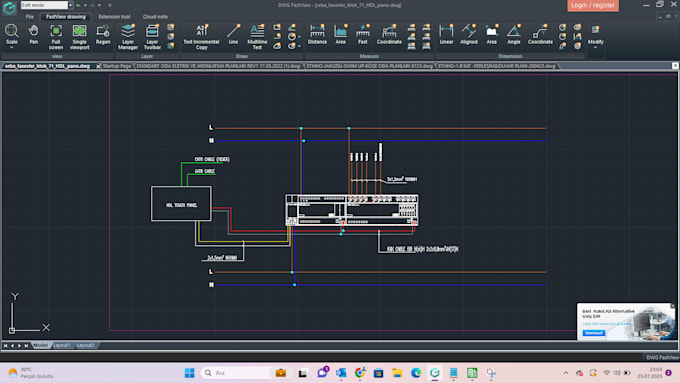Image resolution: width=680 pixels, height=383 pixels.
Task: Select the Pan hand tool
Action: [x=33, y=34]
